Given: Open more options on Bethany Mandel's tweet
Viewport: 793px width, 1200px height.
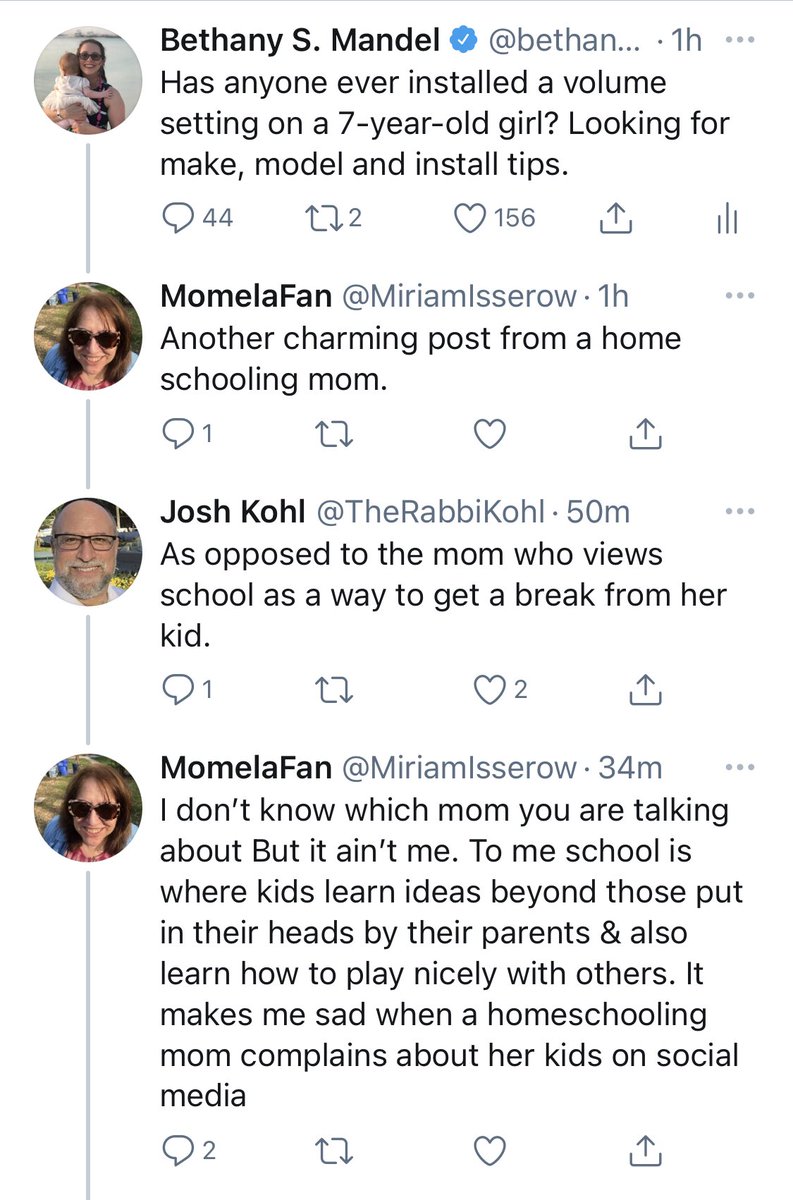Looking at the screenshot, I should 739,42.
